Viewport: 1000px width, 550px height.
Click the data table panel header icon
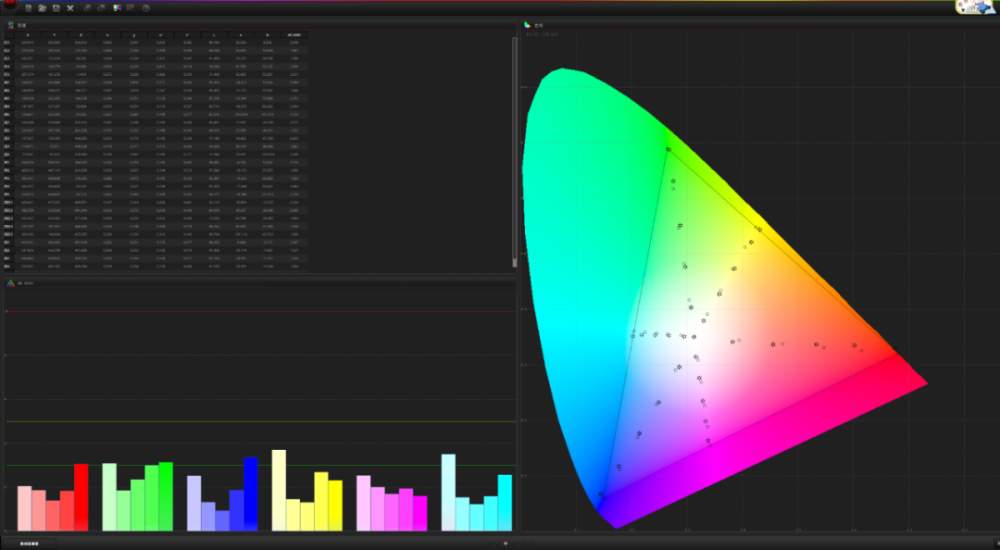(x=11, y=25)
